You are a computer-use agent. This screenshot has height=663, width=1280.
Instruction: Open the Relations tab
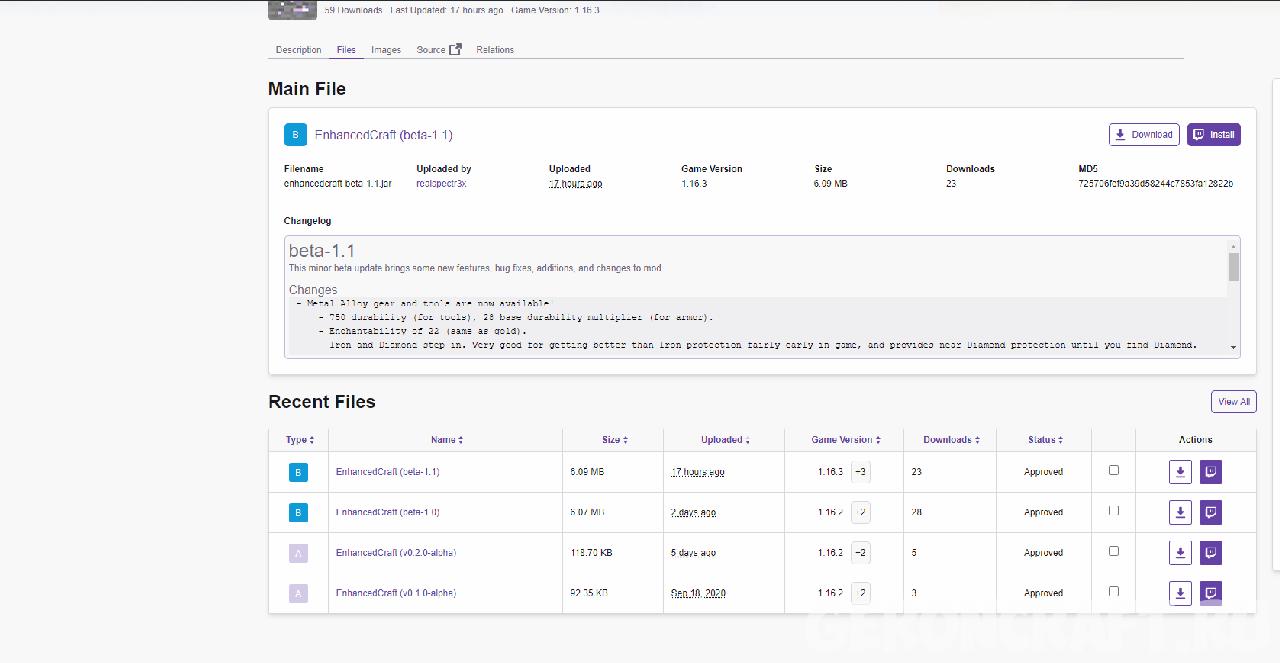(x=495, y=50)
